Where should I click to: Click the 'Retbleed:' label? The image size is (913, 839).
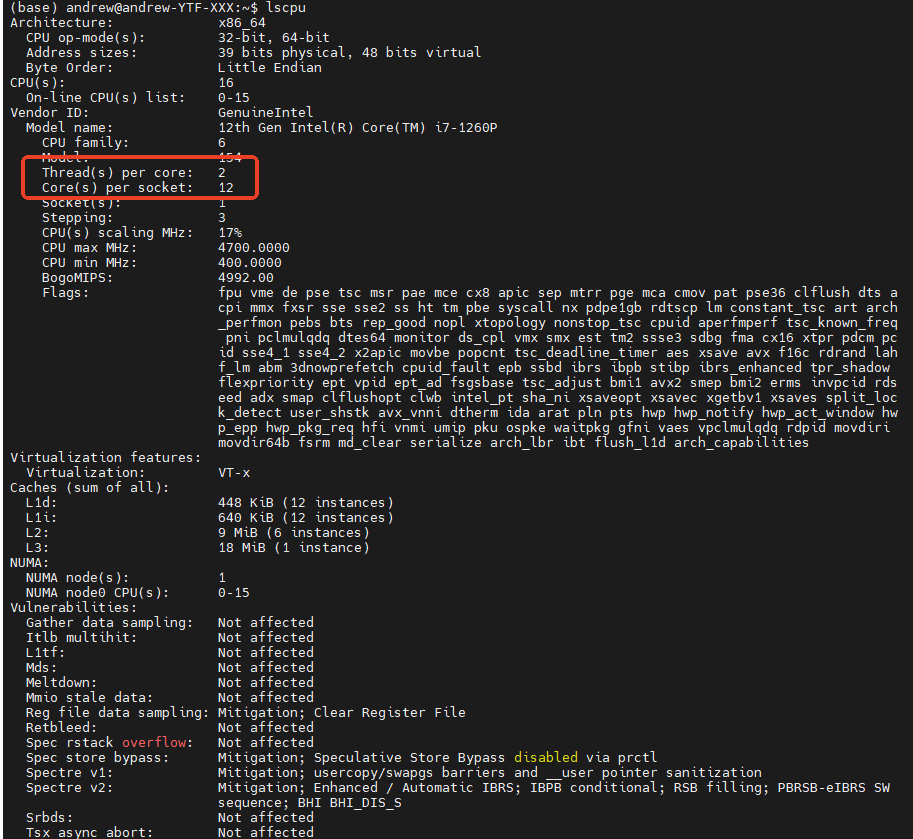(x=61, y=728)
